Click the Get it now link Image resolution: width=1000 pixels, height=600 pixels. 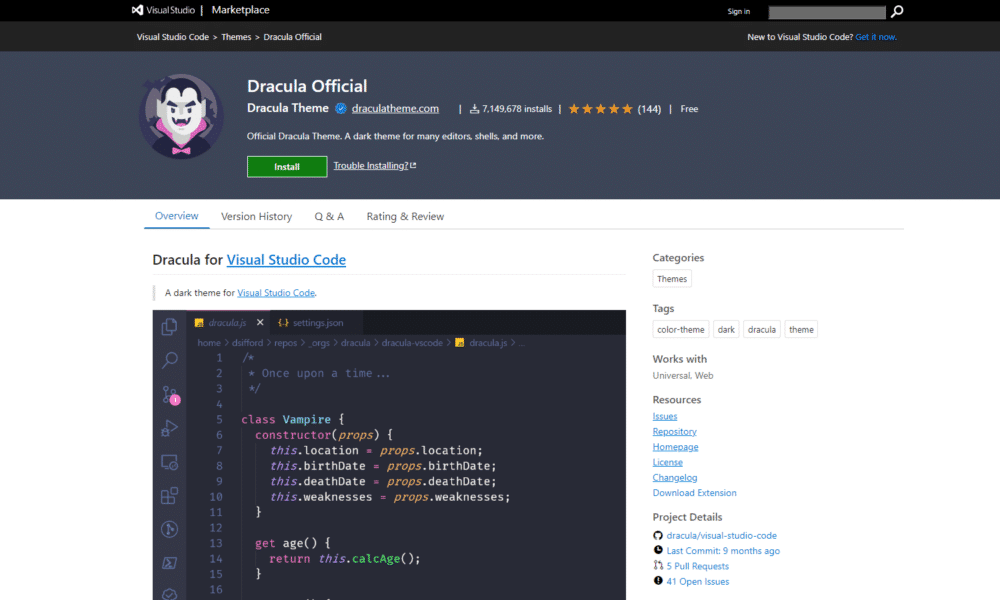pyautogui.click(x=876, y=37)
